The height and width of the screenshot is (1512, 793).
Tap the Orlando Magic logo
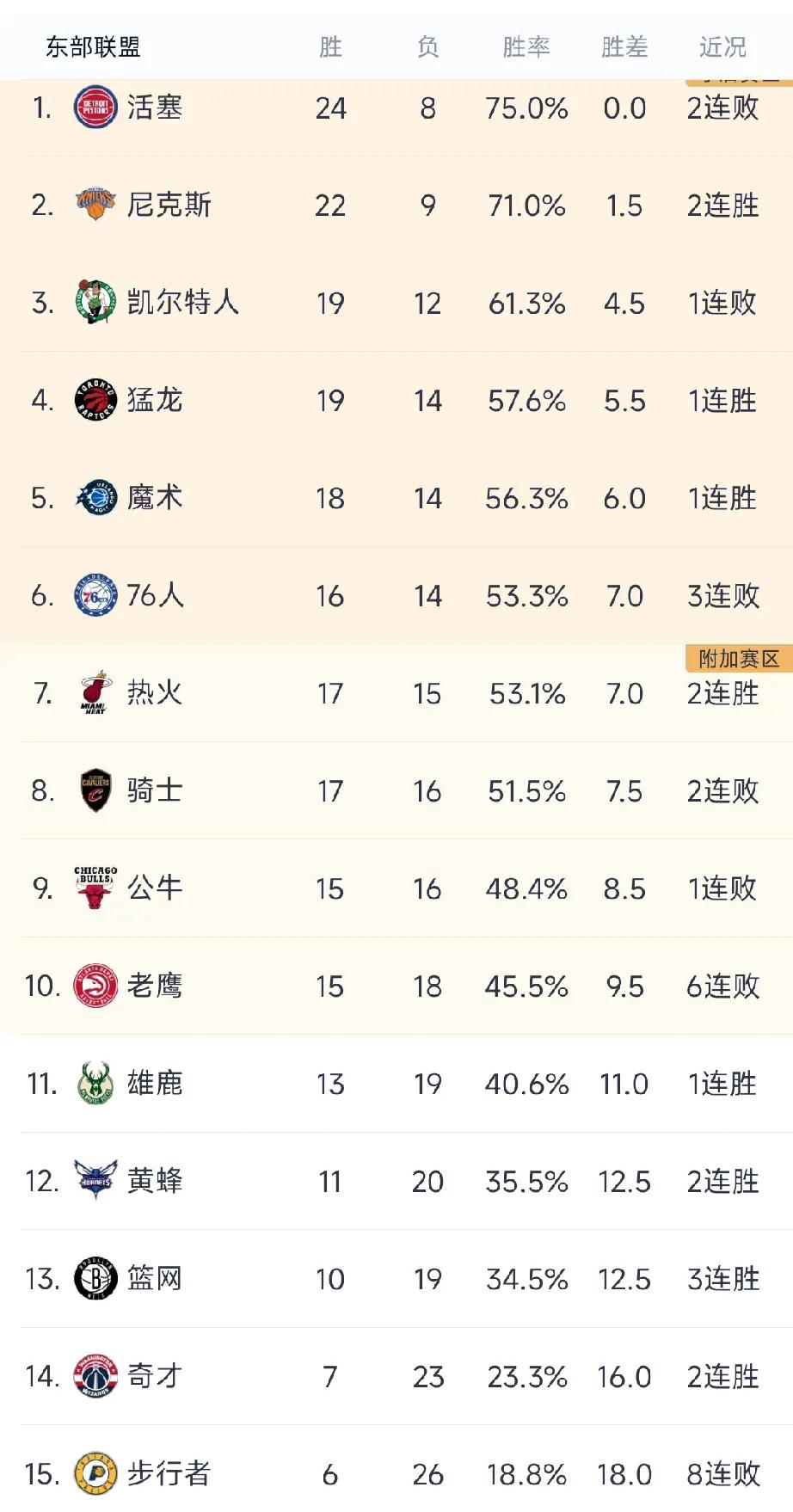click(x=95, y=497)
